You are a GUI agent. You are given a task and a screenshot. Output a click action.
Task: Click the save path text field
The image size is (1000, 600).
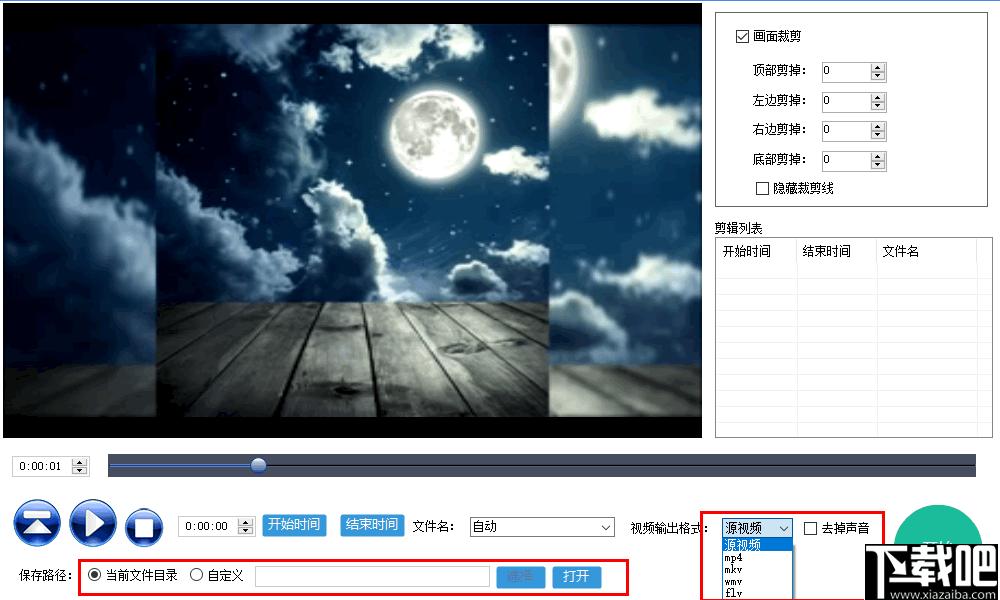[372, 576]
